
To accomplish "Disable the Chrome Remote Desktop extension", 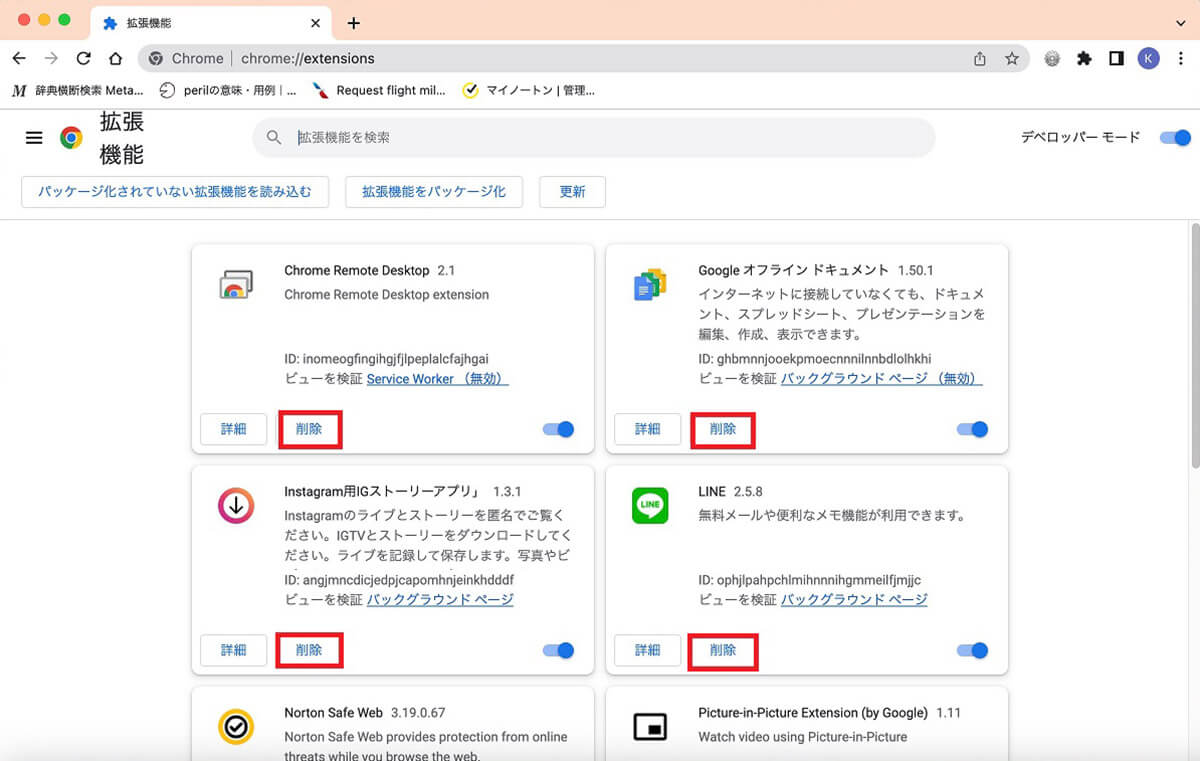I will pos(559,429).
